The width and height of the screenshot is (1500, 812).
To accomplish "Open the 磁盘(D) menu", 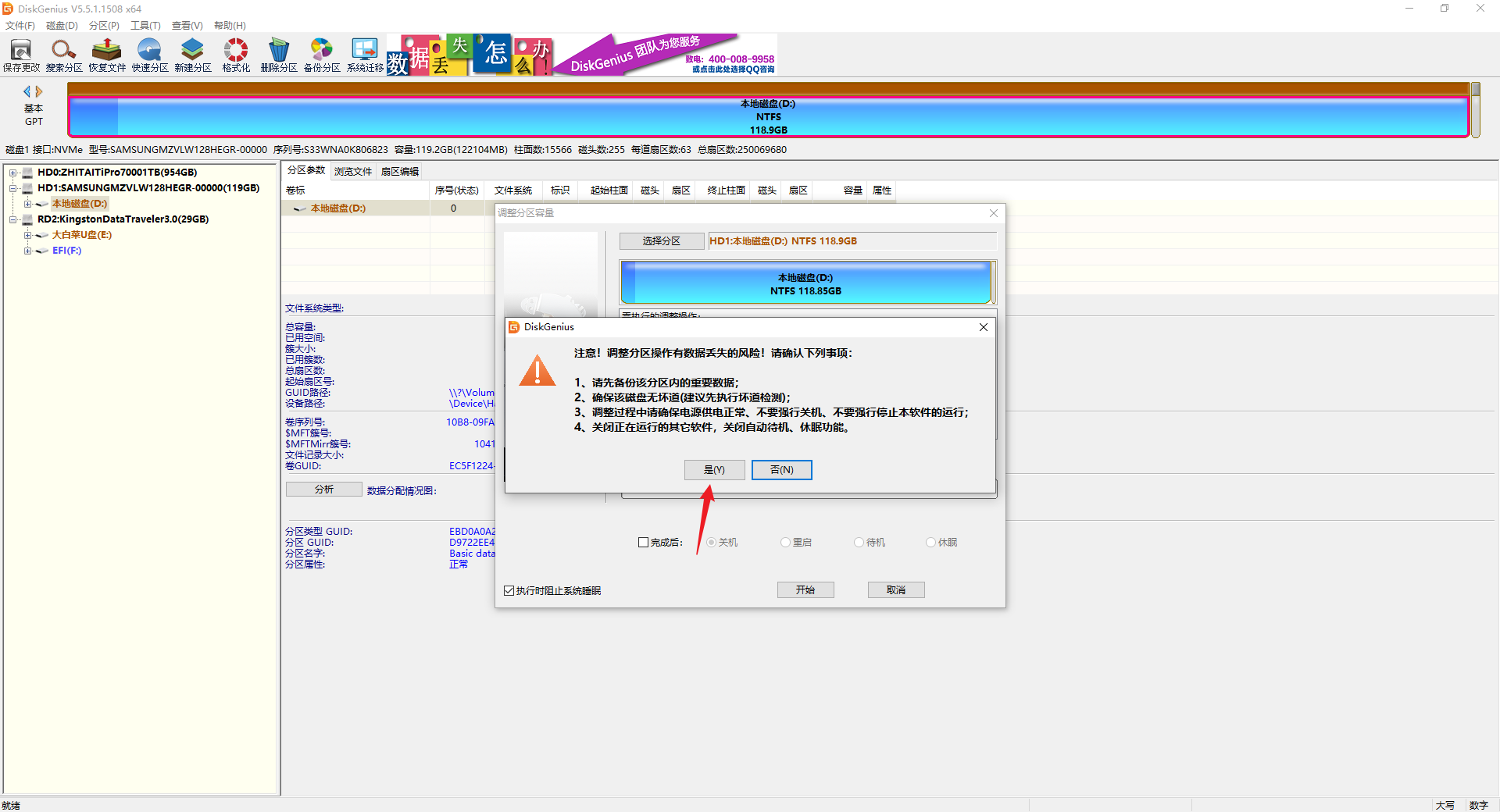I will point(62,26).
